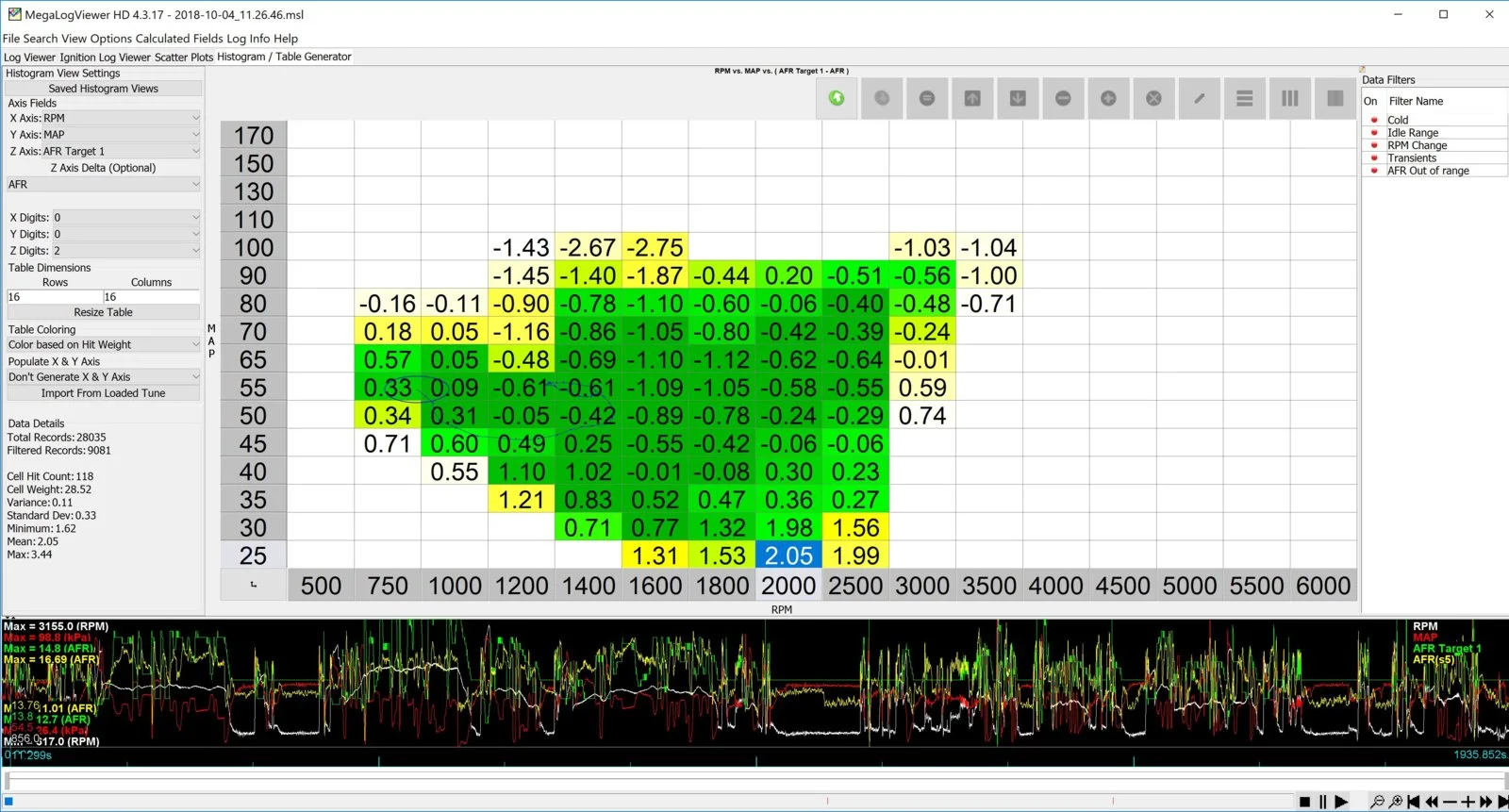Click the minus playback speed button
Screen dimensions: 1509x812
[1450, 802]
